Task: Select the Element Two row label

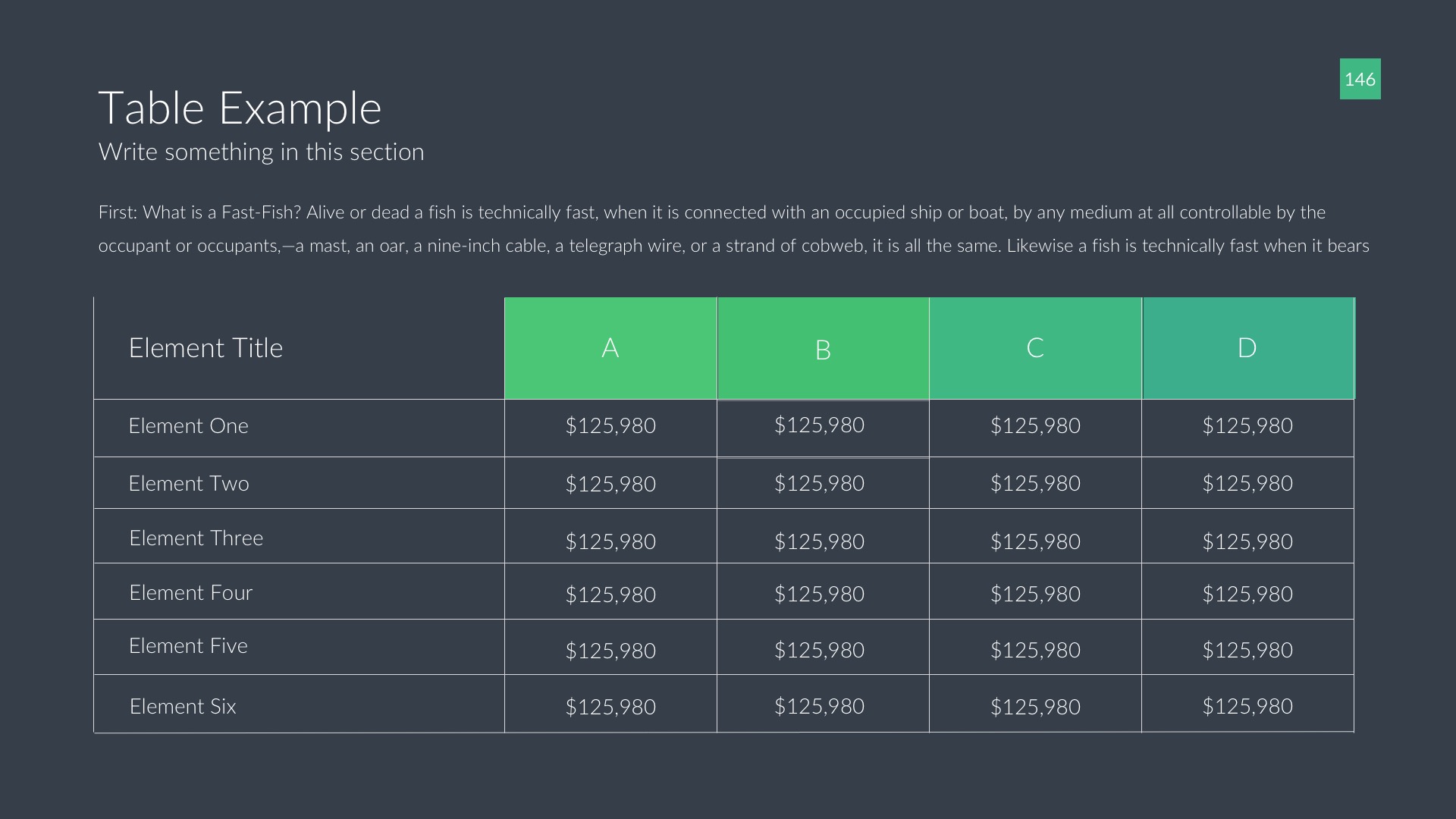Action: (189, 484)
